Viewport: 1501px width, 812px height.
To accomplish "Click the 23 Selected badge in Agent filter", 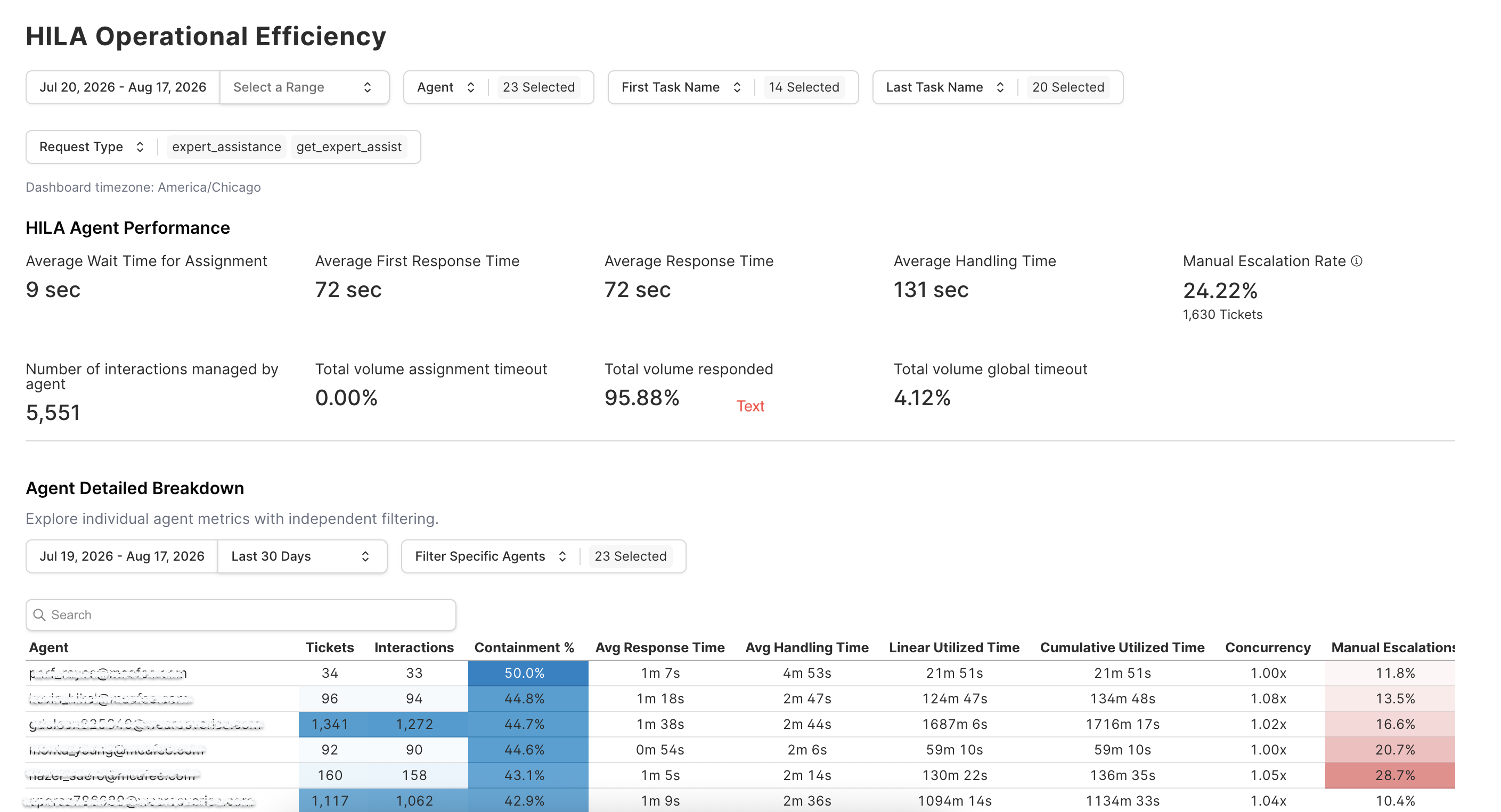I will click(539, 87).
